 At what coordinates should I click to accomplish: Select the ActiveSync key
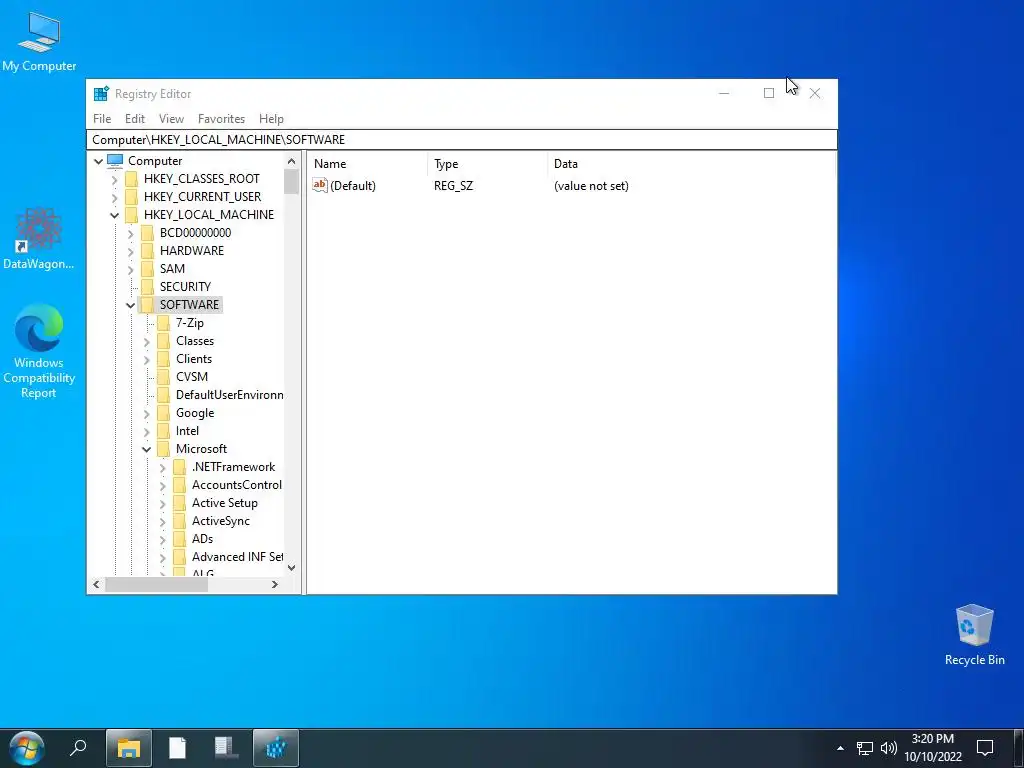coord(221,521)
